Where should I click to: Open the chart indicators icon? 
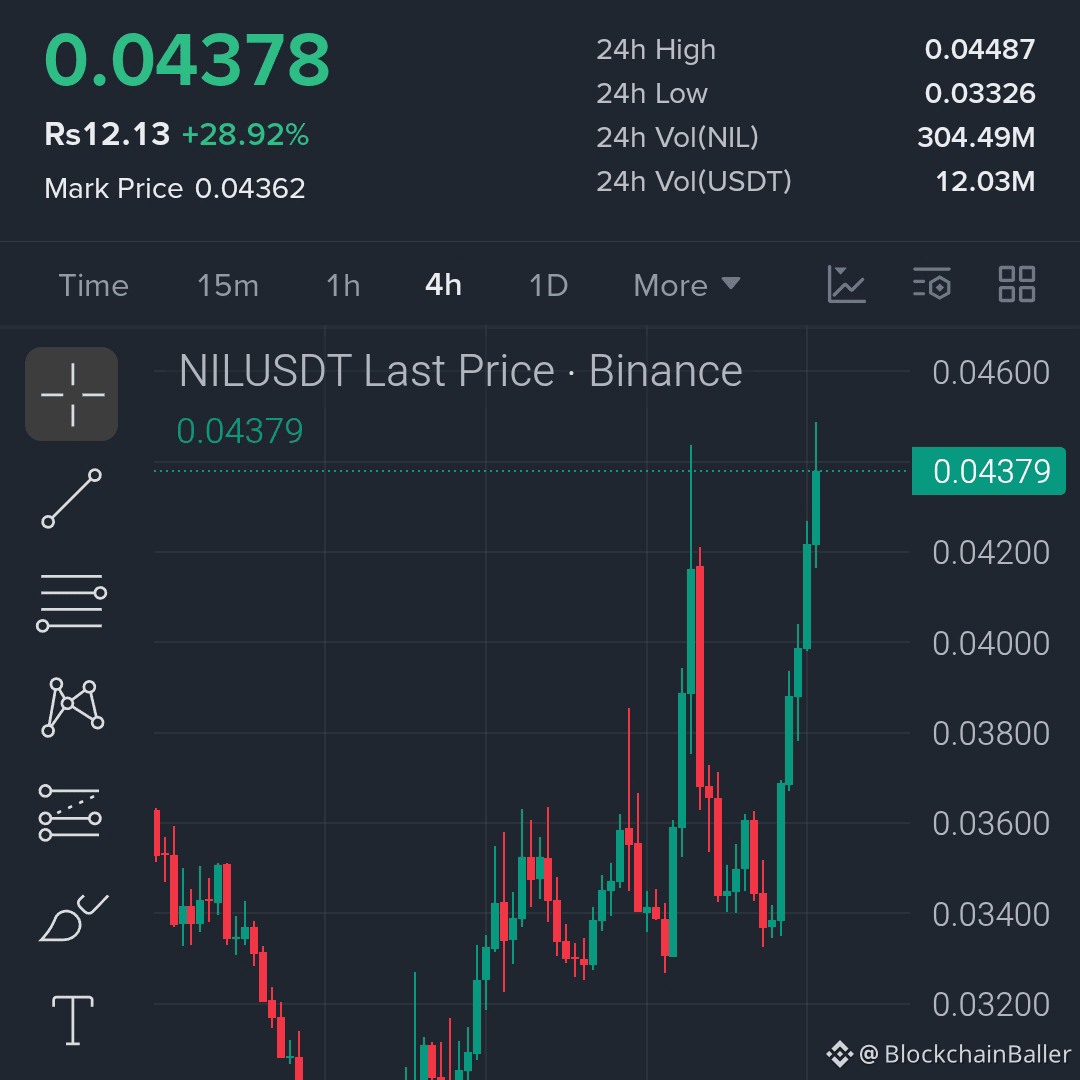tap(847, 284)
